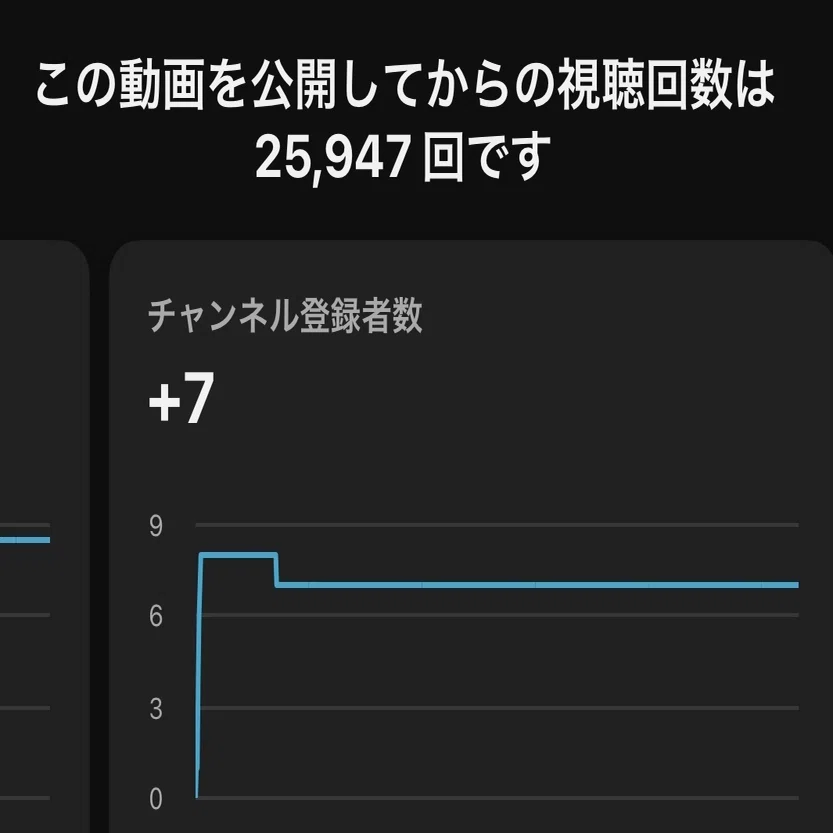Screen dimensions: 833x833
Task: Click the step-down point in subscriber line
Action: 277,570
